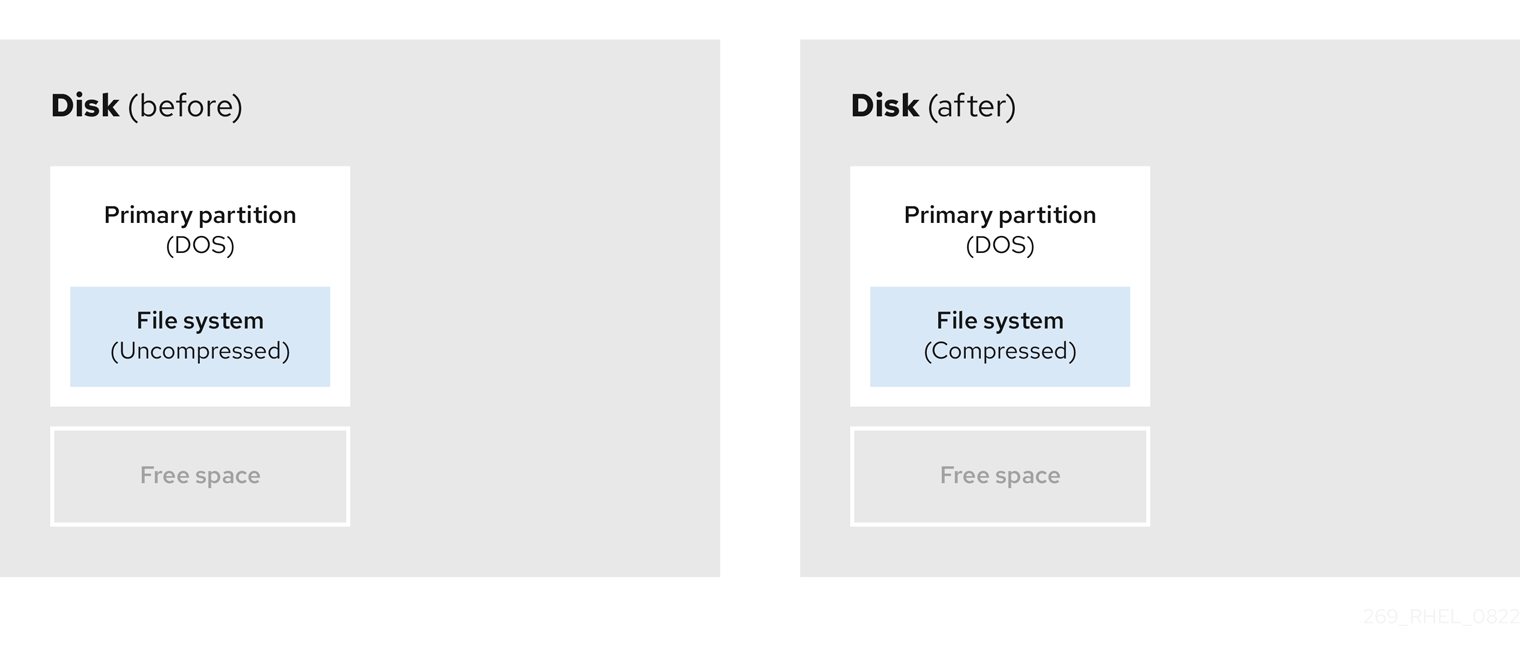Select the Primary partition label in after disk

[x=1000, y=215]
